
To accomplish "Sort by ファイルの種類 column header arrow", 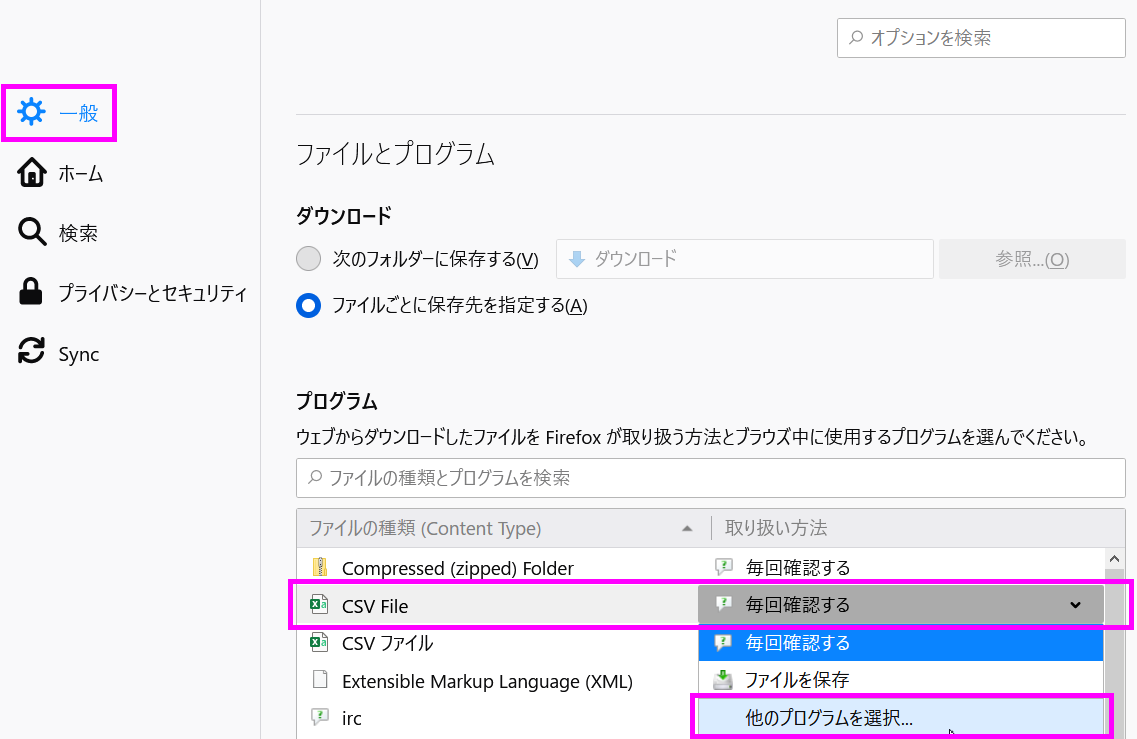I will click(x=686, y=528).
